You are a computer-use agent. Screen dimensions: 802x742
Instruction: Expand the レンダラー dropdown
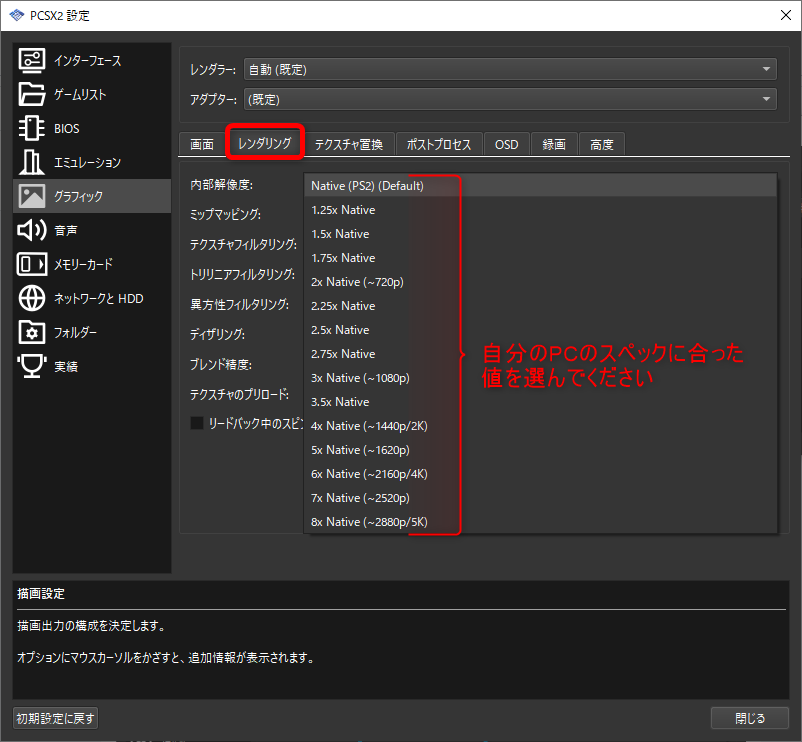(x=510, y=69)
